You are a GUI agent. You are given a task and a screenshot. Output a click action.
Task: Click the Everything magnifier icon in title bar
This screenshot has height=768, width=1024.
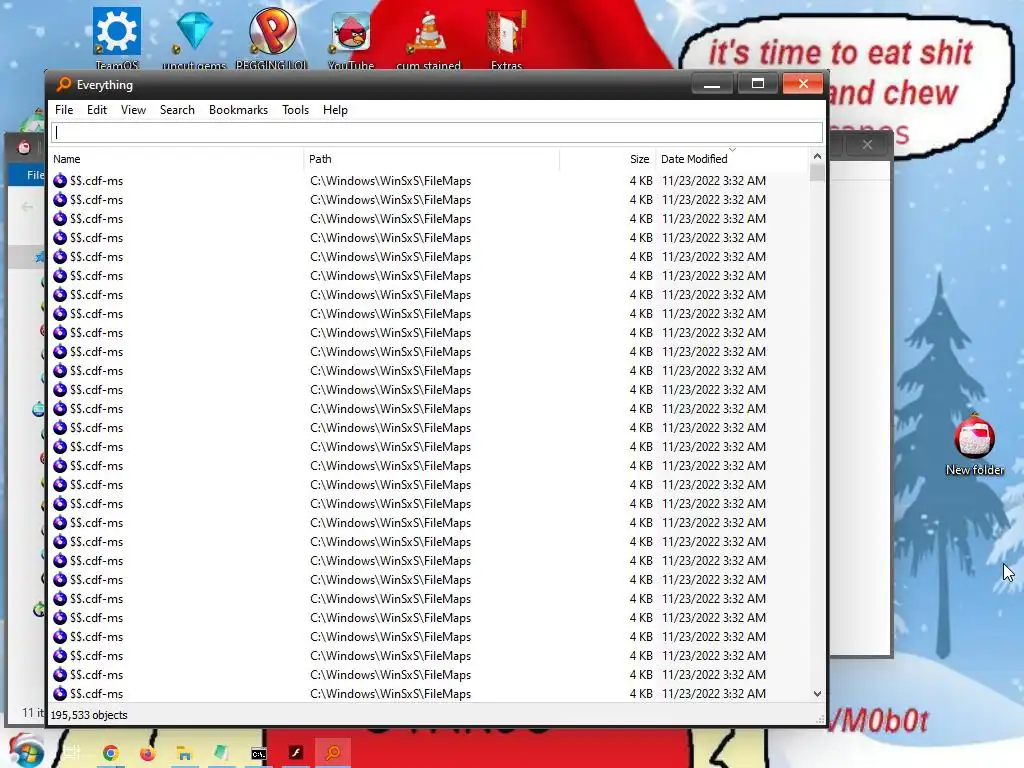click(63, 84)
